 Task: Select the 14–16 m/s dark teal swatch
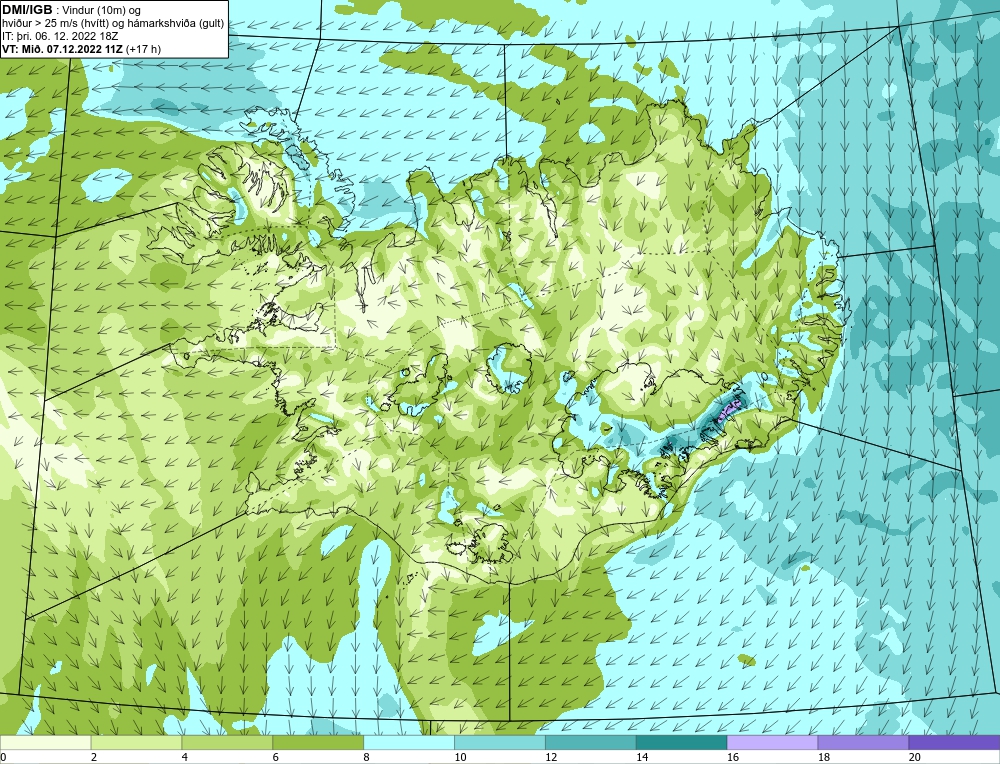tap(681, 743)
